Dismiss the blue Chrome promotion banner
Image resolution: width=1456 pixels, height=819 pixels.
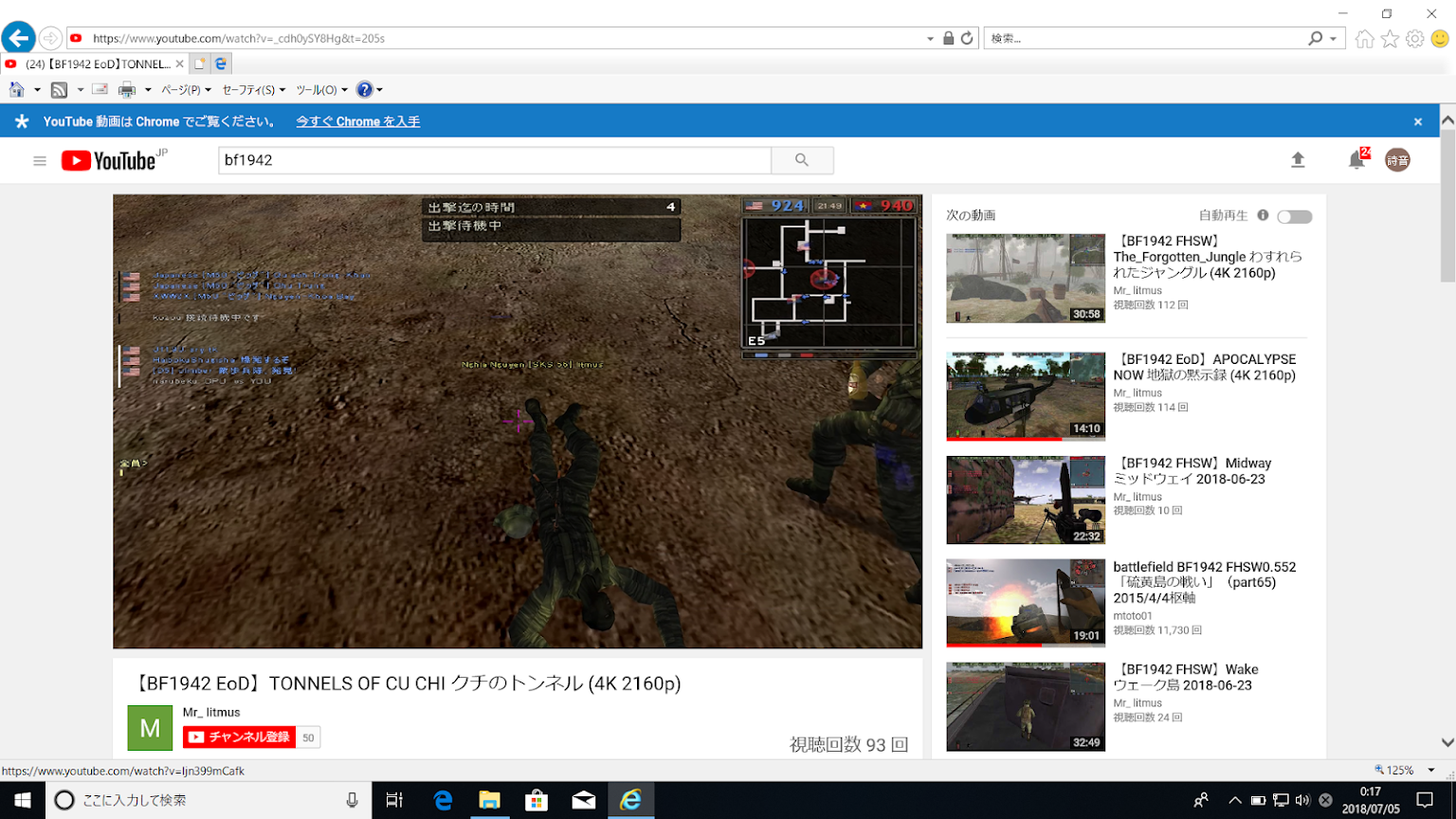1418,121
